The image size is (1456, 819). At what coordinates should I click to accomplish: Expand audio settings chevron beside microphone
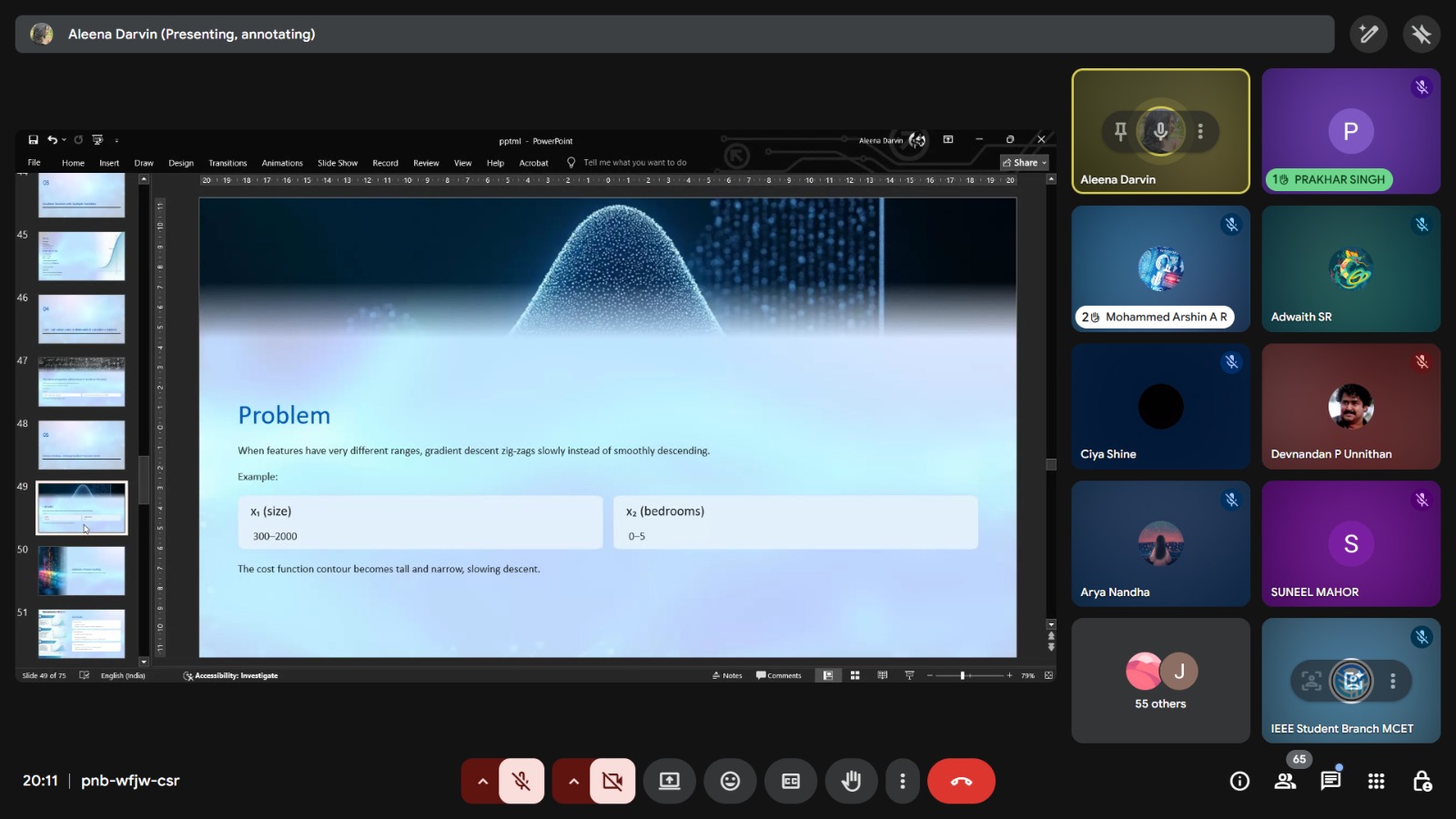(482, 781)
